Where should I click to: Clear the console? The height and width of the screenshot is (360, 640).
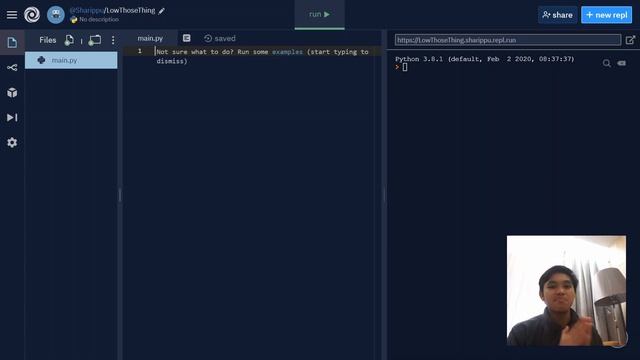coord(622,63)
